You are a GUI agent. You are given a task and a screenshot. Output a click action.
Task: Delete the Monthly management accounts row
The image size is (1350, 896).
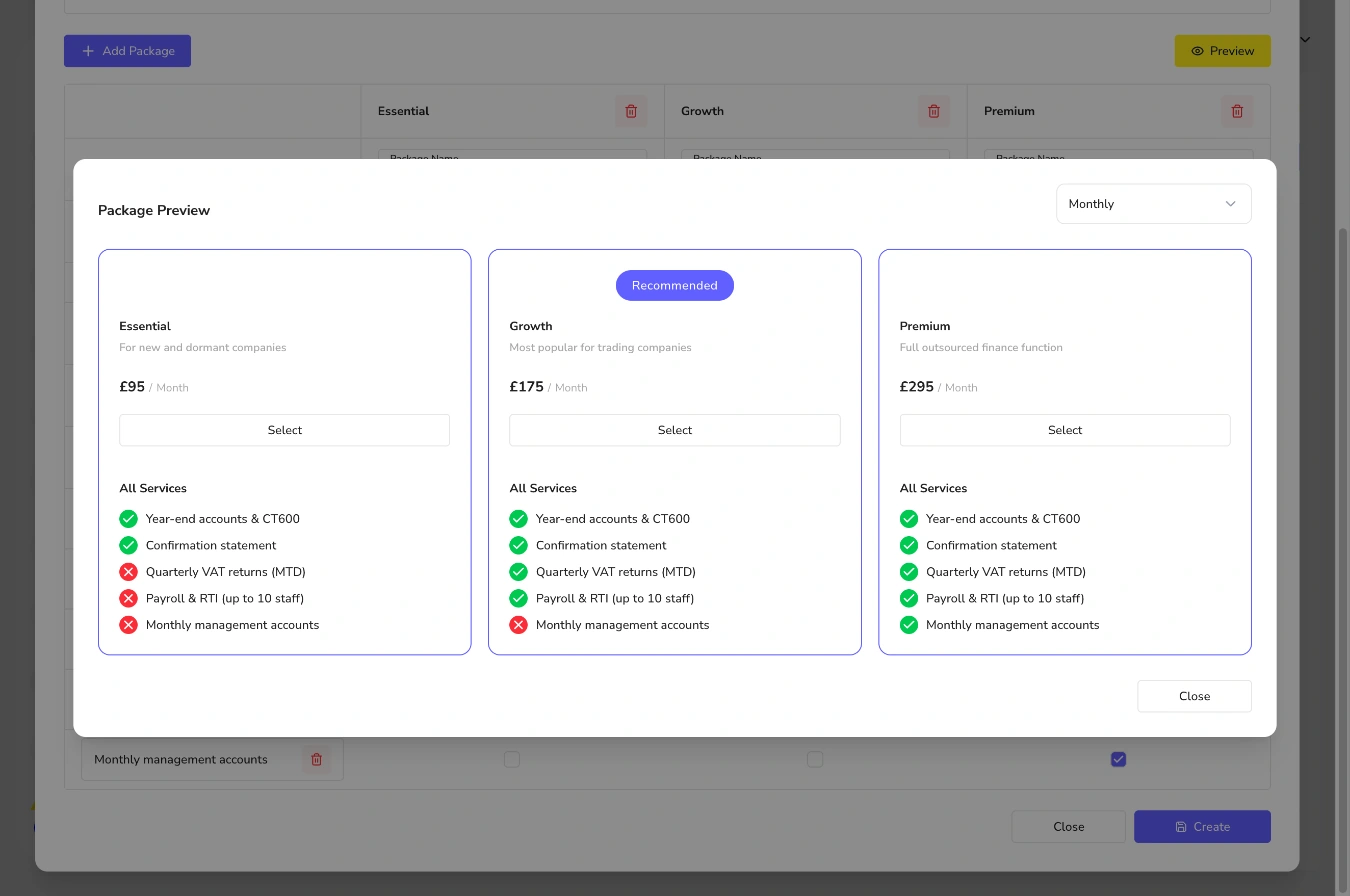tap(316, 760)
